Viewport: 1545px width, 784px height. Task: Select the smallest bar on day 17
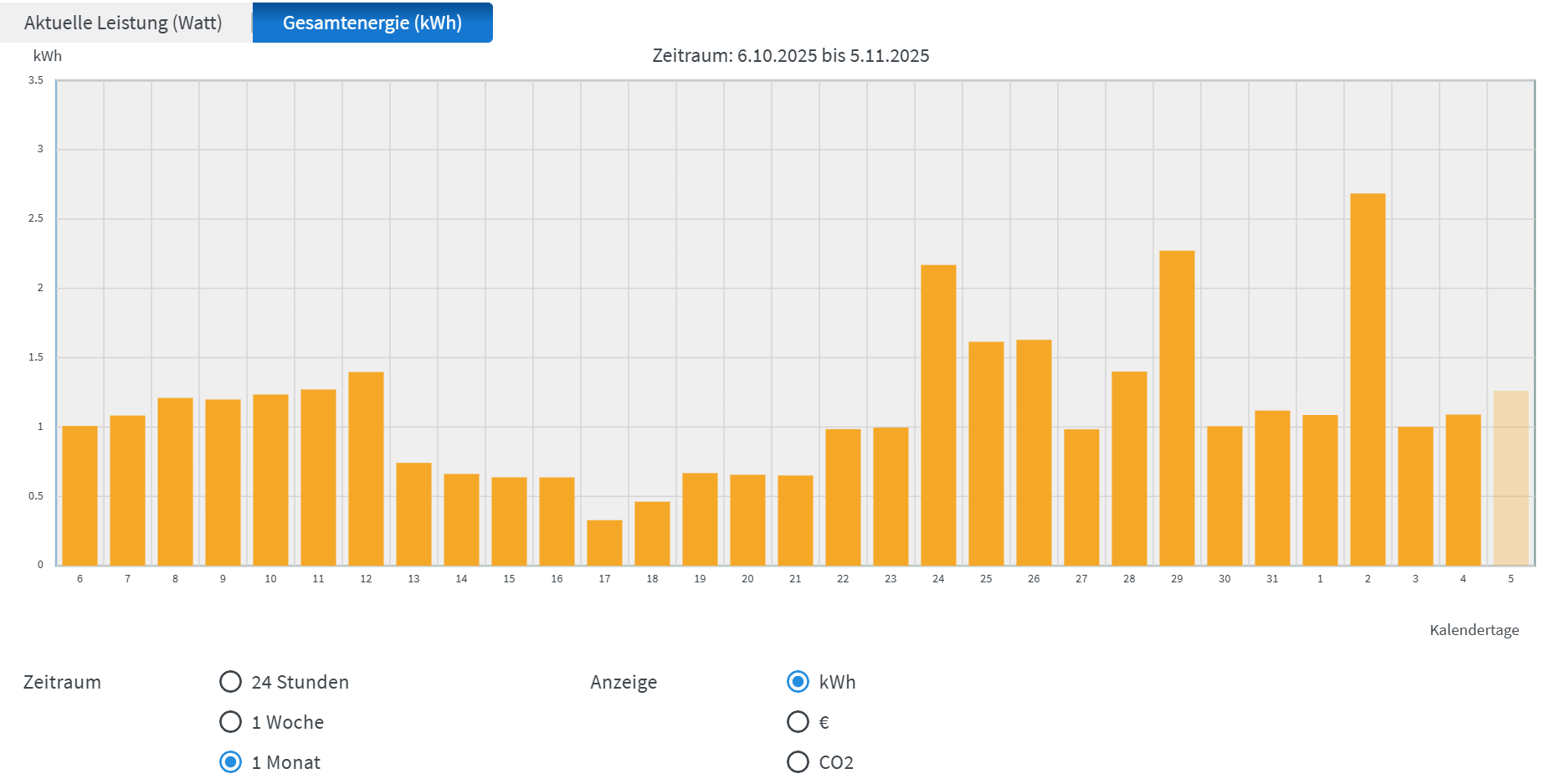tap(604, 543)
